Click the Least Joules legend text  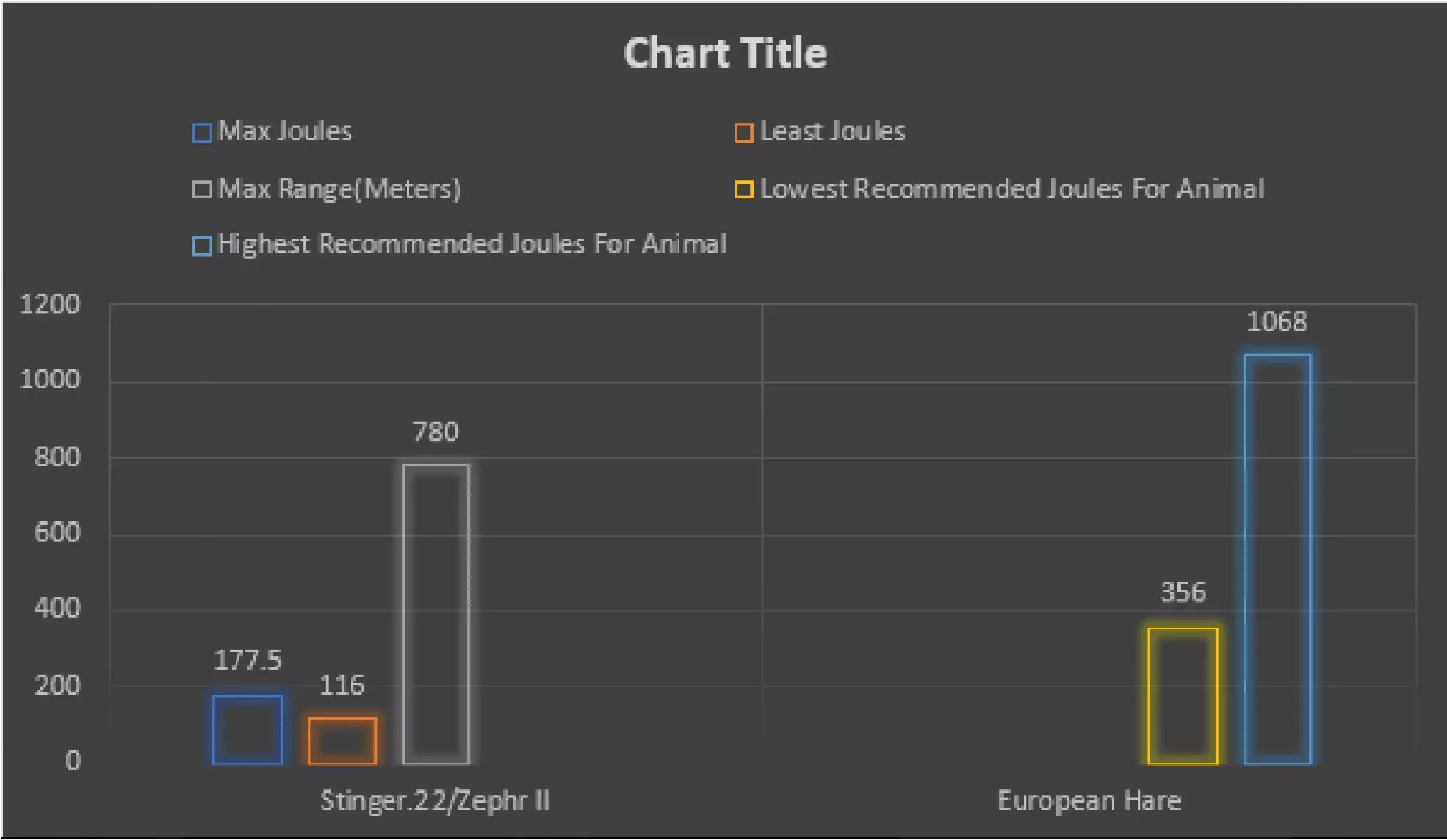point(832,131)
